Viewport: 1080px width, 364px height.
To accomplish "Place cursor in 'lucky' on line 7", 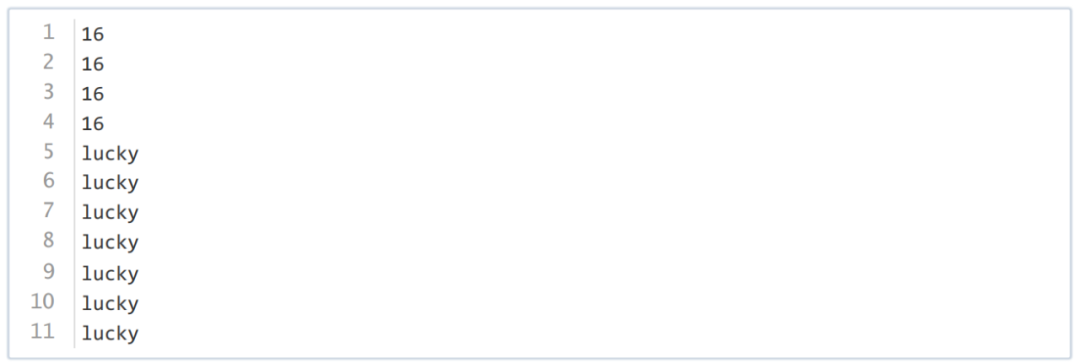I will pos(110,214).
